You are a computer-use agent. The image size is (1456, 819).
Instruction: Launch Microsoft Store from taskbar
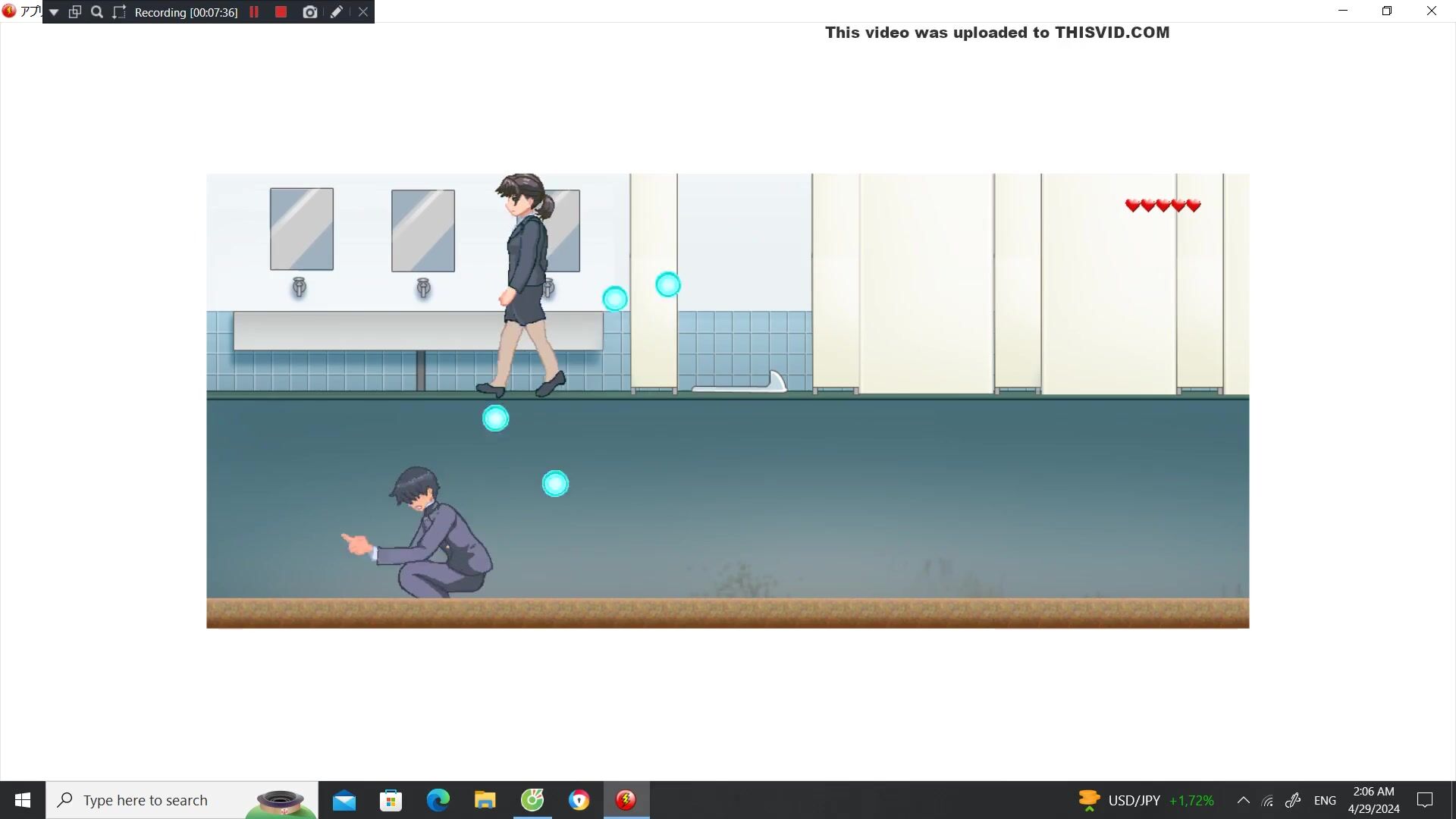(391, 800)
